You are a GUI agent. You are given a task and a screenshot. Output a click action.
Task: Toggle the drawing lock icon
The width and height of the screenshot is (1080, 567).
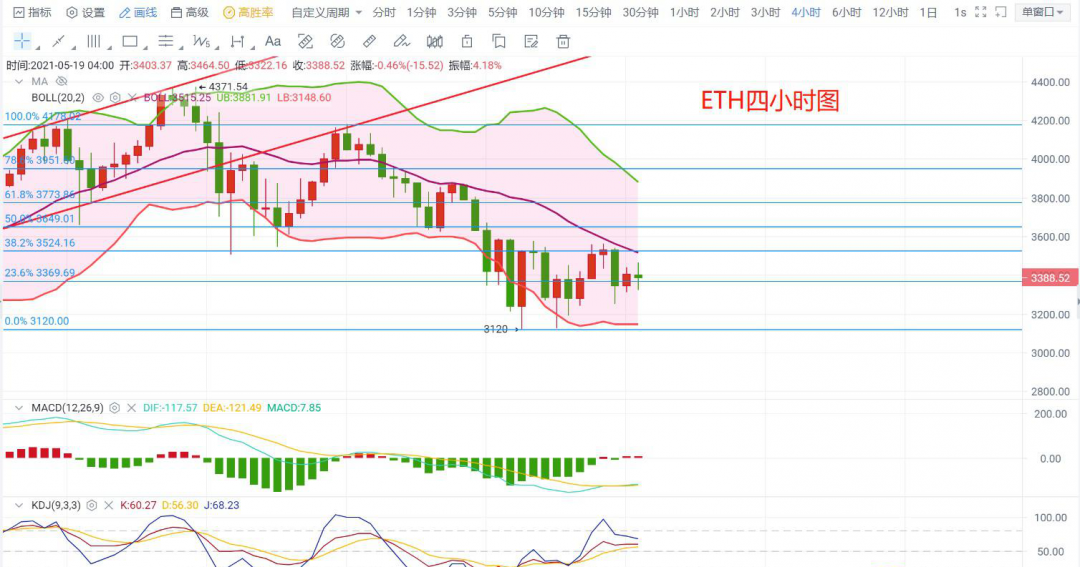coord(467,42)
